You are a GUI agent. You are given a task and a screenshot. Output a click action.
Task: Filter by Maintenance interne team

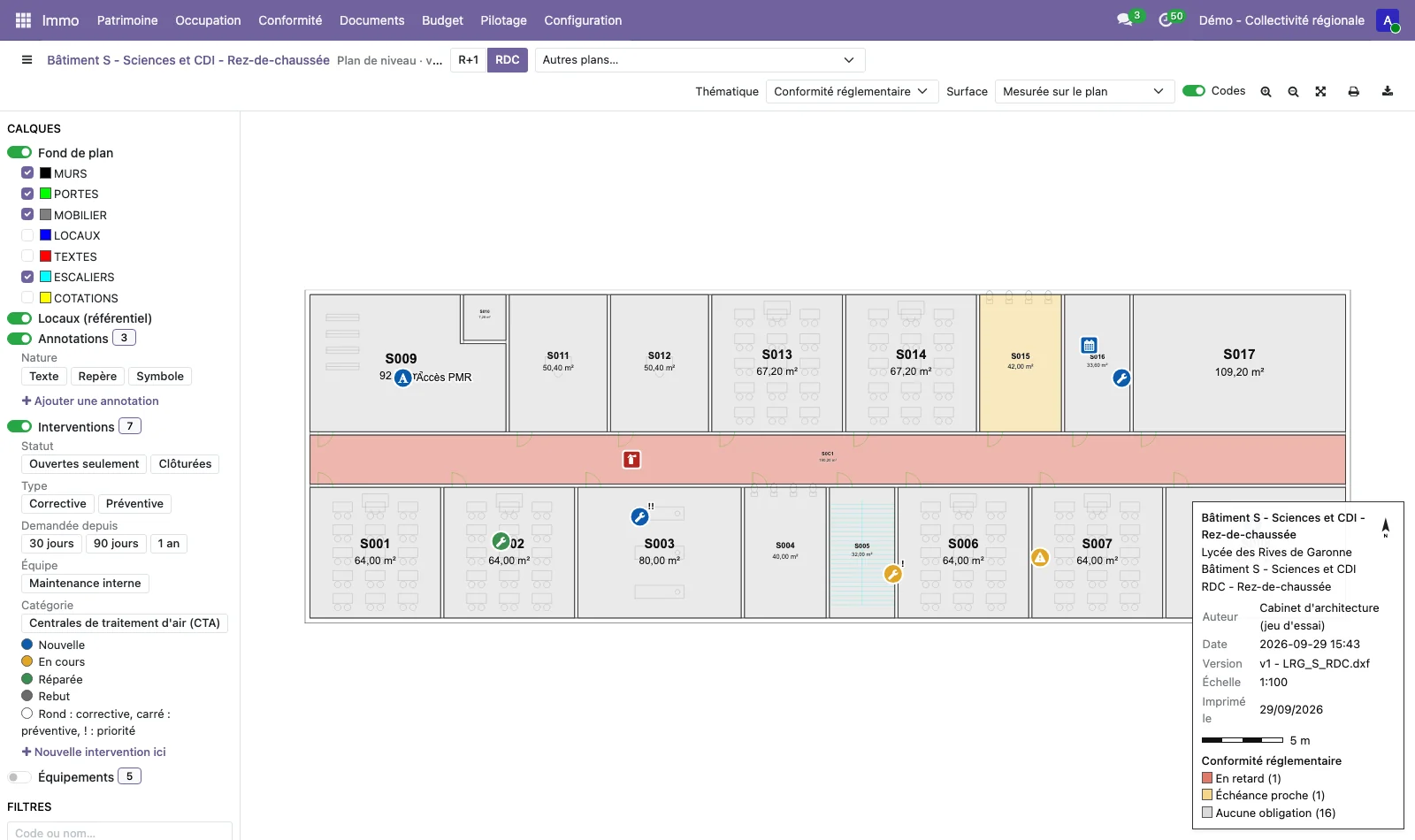tap(85, 584)
